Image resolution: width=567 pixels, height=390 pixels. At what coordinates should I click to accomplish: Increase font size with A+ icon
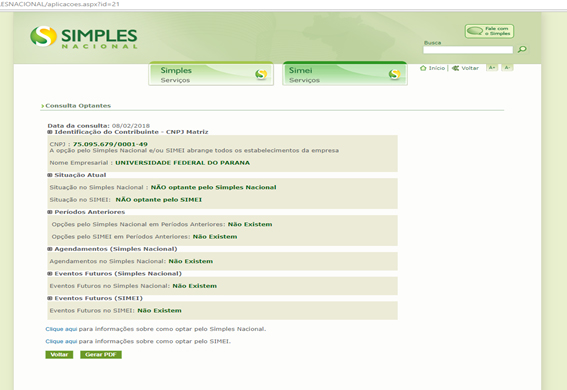click(492, 68)
